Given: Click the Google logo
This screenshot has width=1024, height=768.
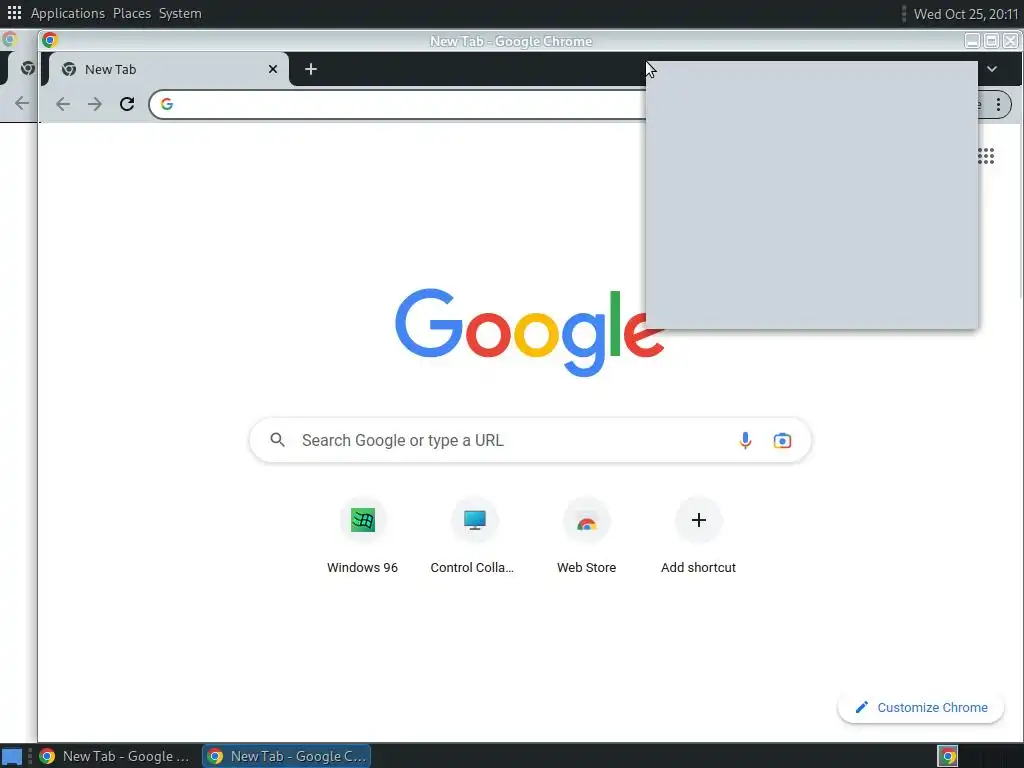Looking at the screenshot, I should pos(530,332).
